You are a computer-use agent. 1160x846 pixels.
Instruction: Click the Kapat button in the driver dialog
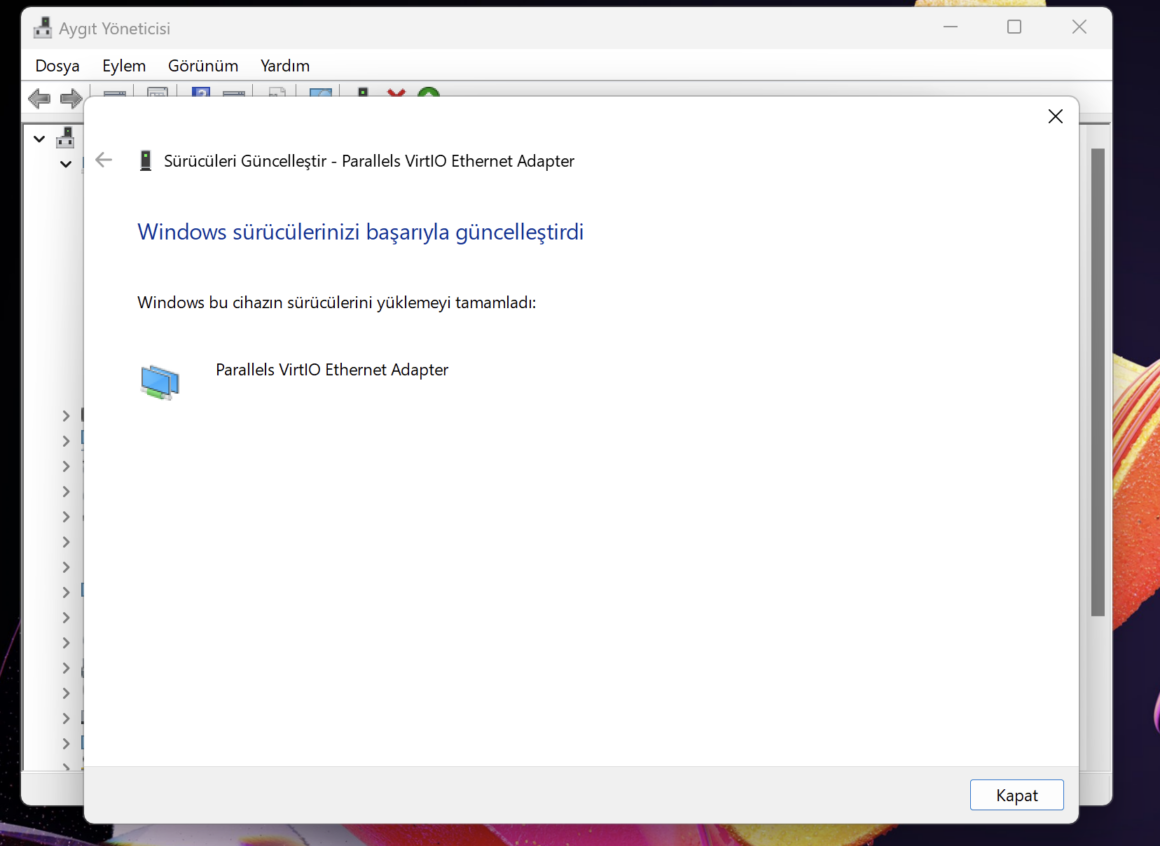1016,795
